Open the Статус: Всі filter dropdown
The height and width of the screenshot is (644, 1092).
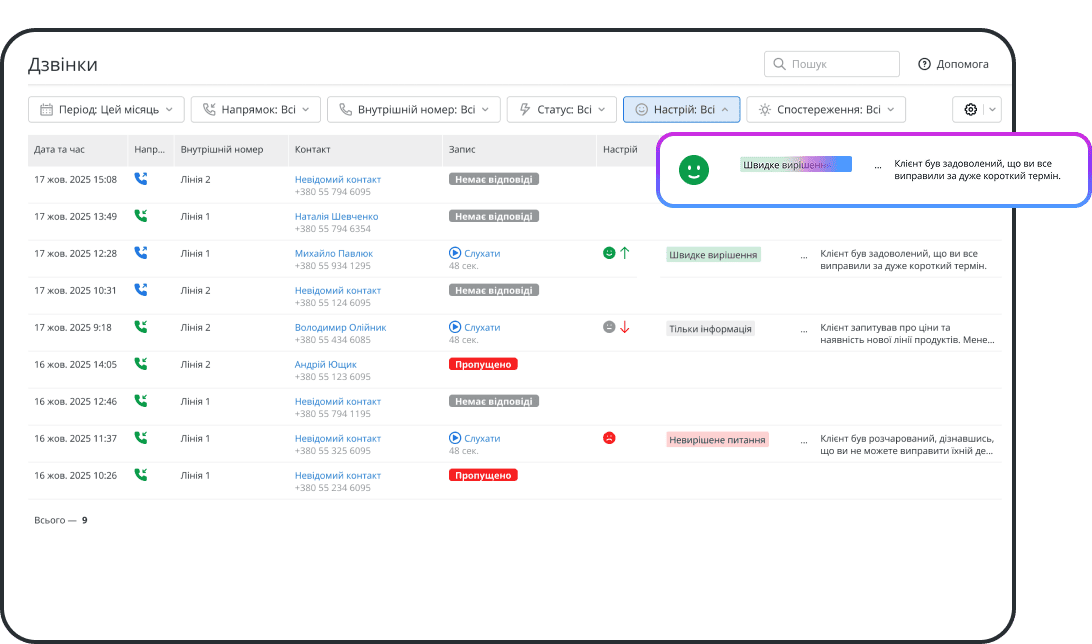(x=560, y=109)
